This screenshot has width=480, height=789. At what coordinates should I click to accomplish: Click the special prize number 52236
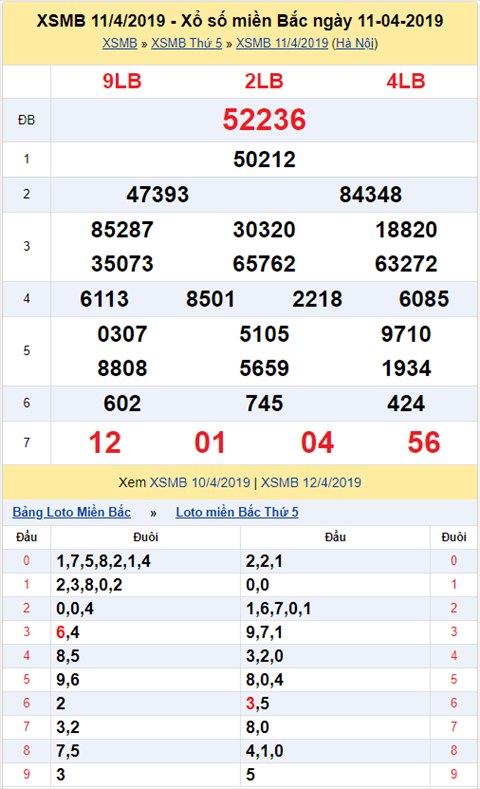(264, 120)
